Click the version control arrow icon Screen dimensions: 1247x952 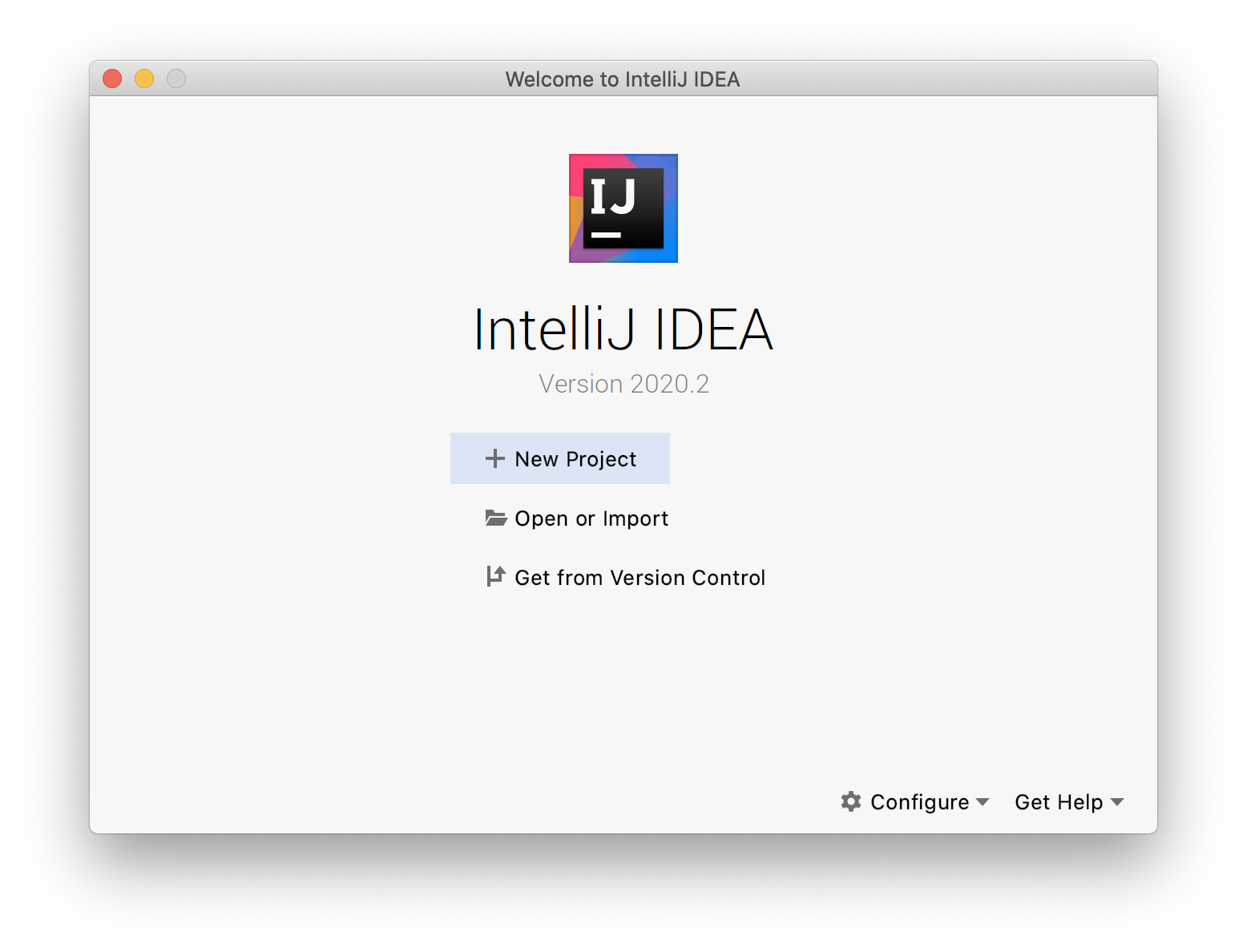click(x=496, y=576)
